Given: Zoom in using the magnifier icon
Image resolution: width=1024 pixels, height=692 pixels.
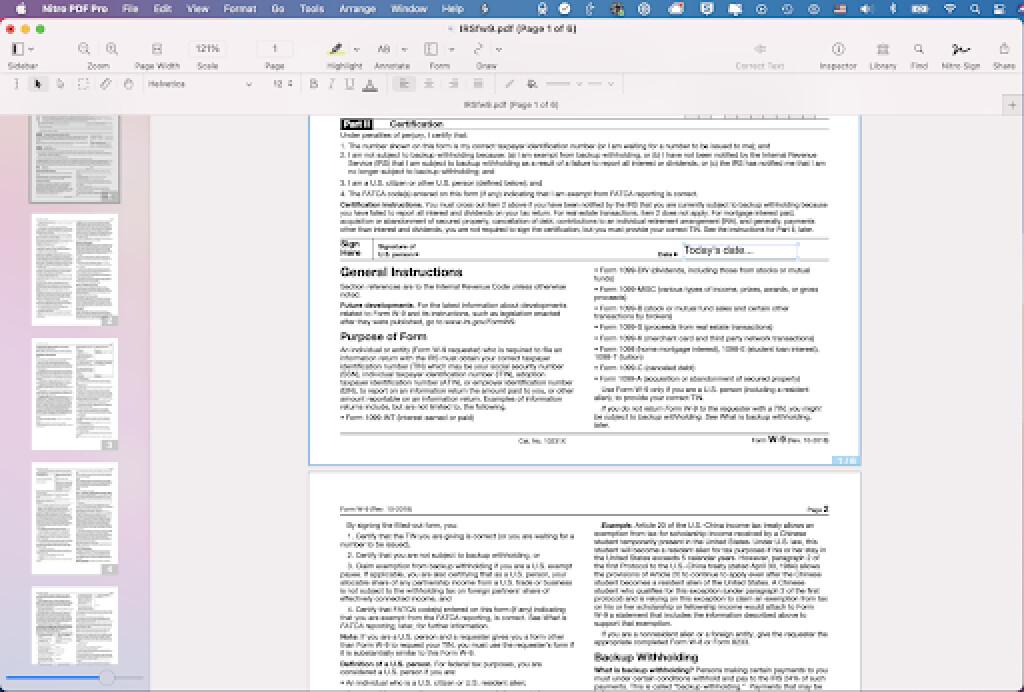Looking at the screenshot, I should [111, 47].
